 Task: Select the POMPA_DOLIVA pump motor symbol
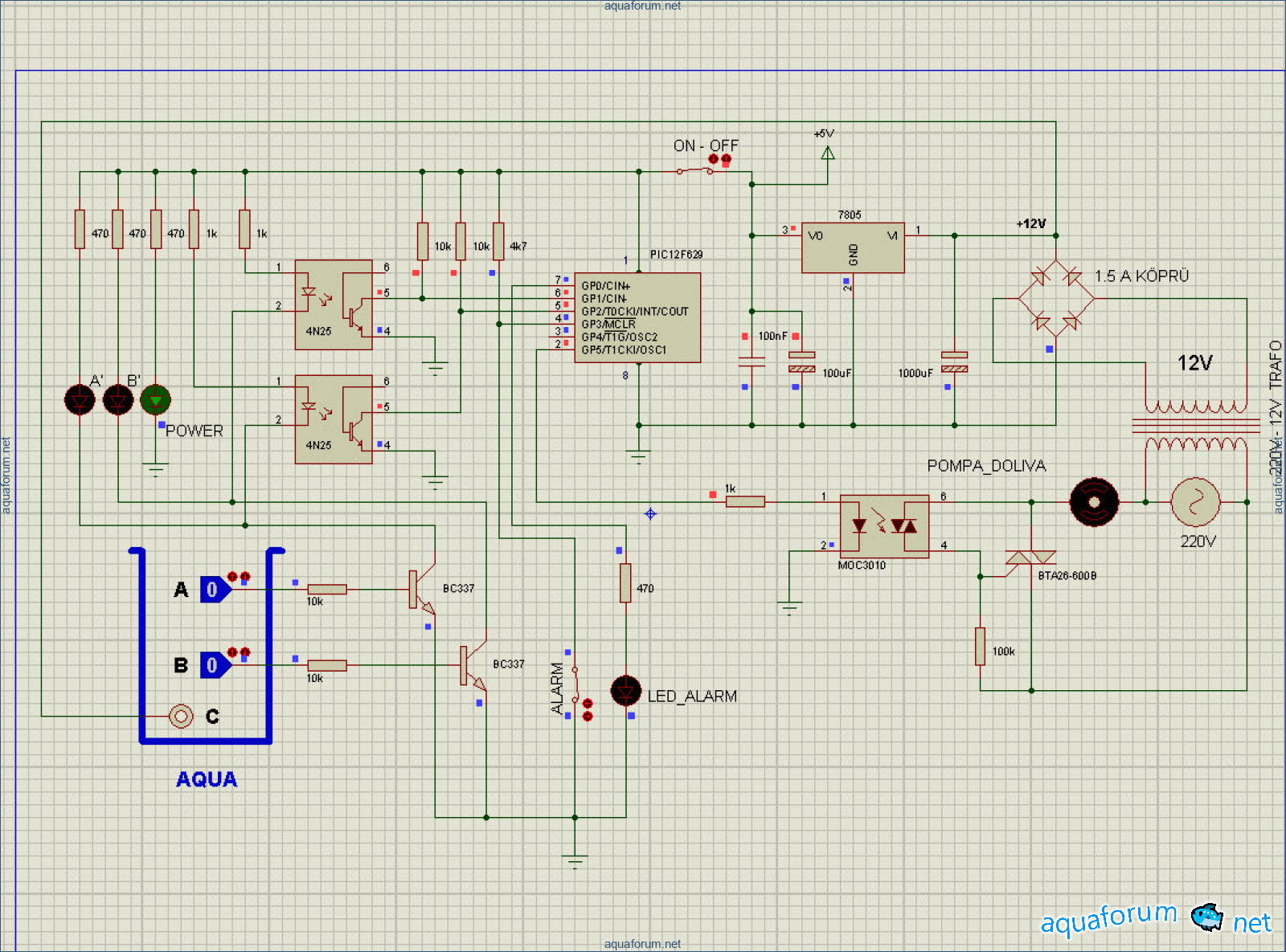tap(1094, 502)
